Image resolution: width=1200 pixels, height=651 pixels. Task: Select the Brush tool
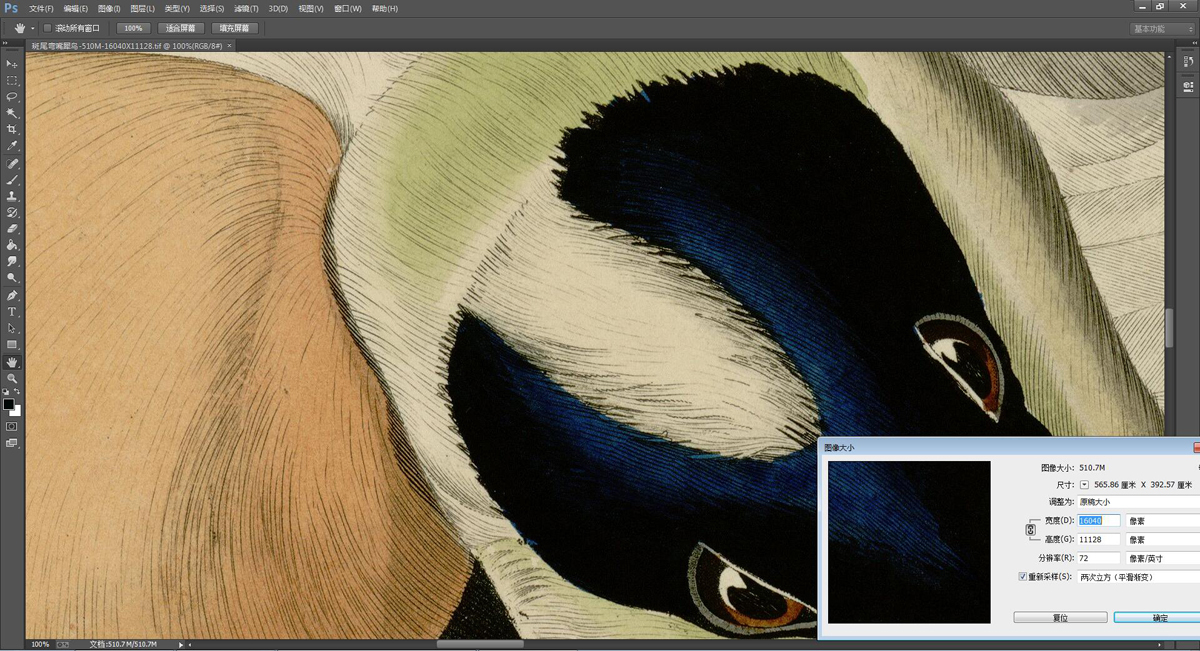pos(12,180)
